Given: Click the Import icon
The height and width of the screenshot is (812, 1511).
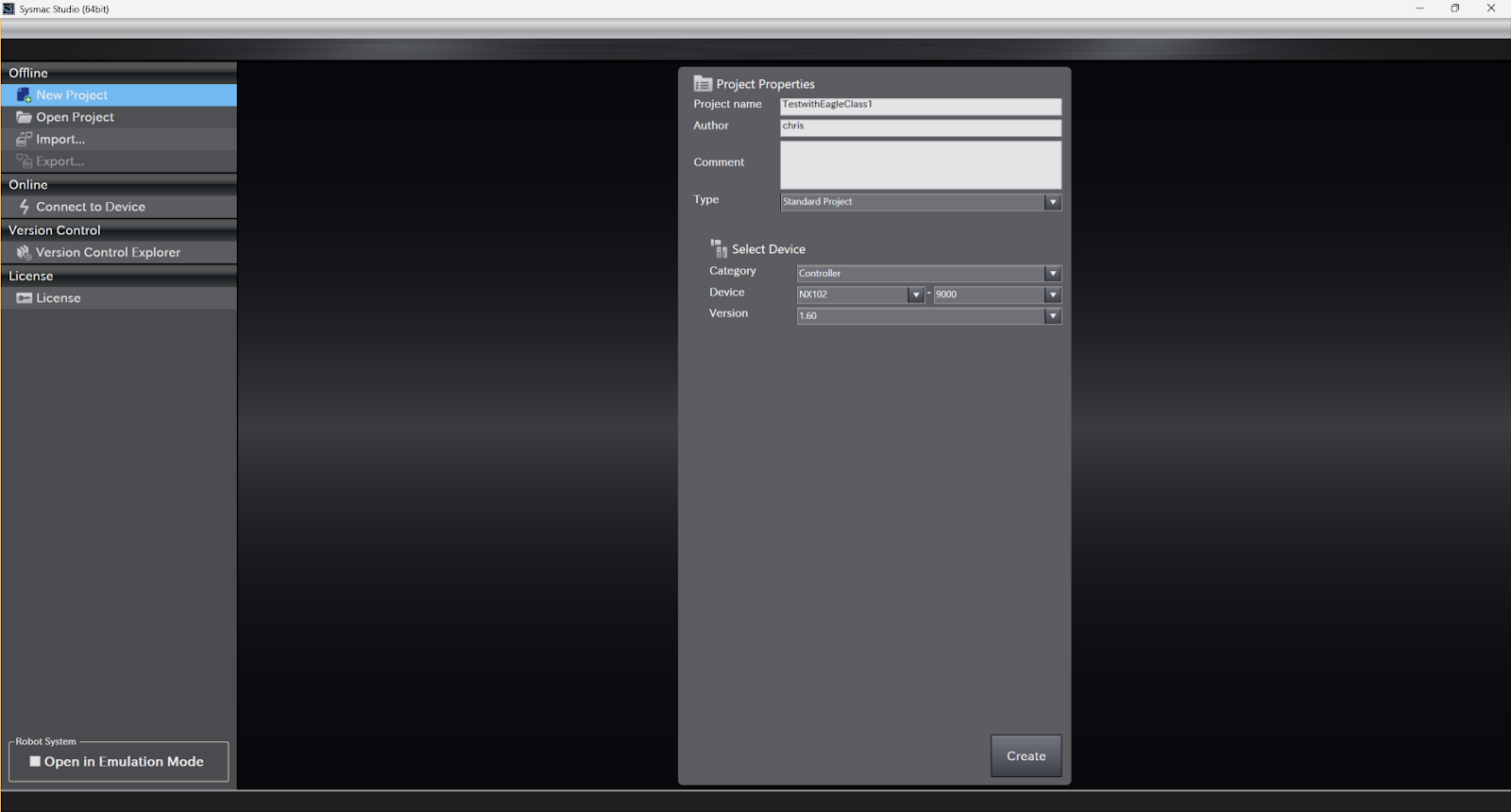Looking at the screenshot, I should (25, 139).
